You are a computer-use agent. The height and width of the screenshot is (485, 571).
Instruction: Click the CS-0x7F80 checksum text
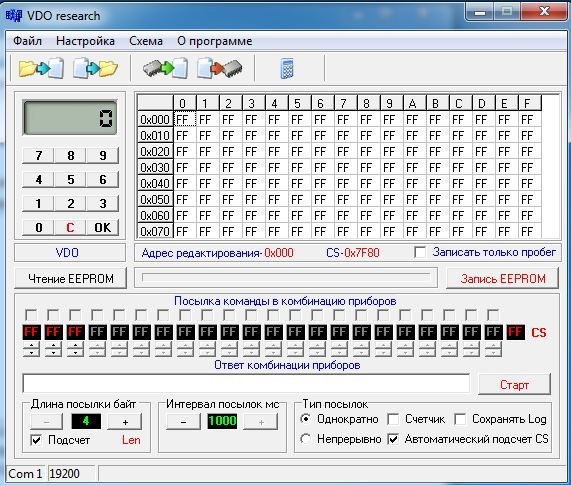point(353,253)
